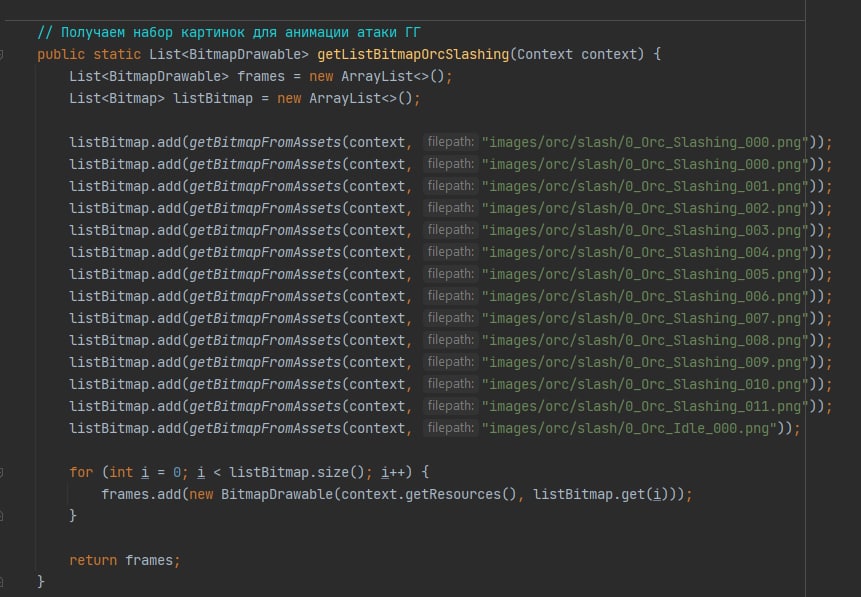This screenshot has height=597, width=861.
Task: Click the string 0_Orc_Slashing_003.png
Action: tap(645, 230)
